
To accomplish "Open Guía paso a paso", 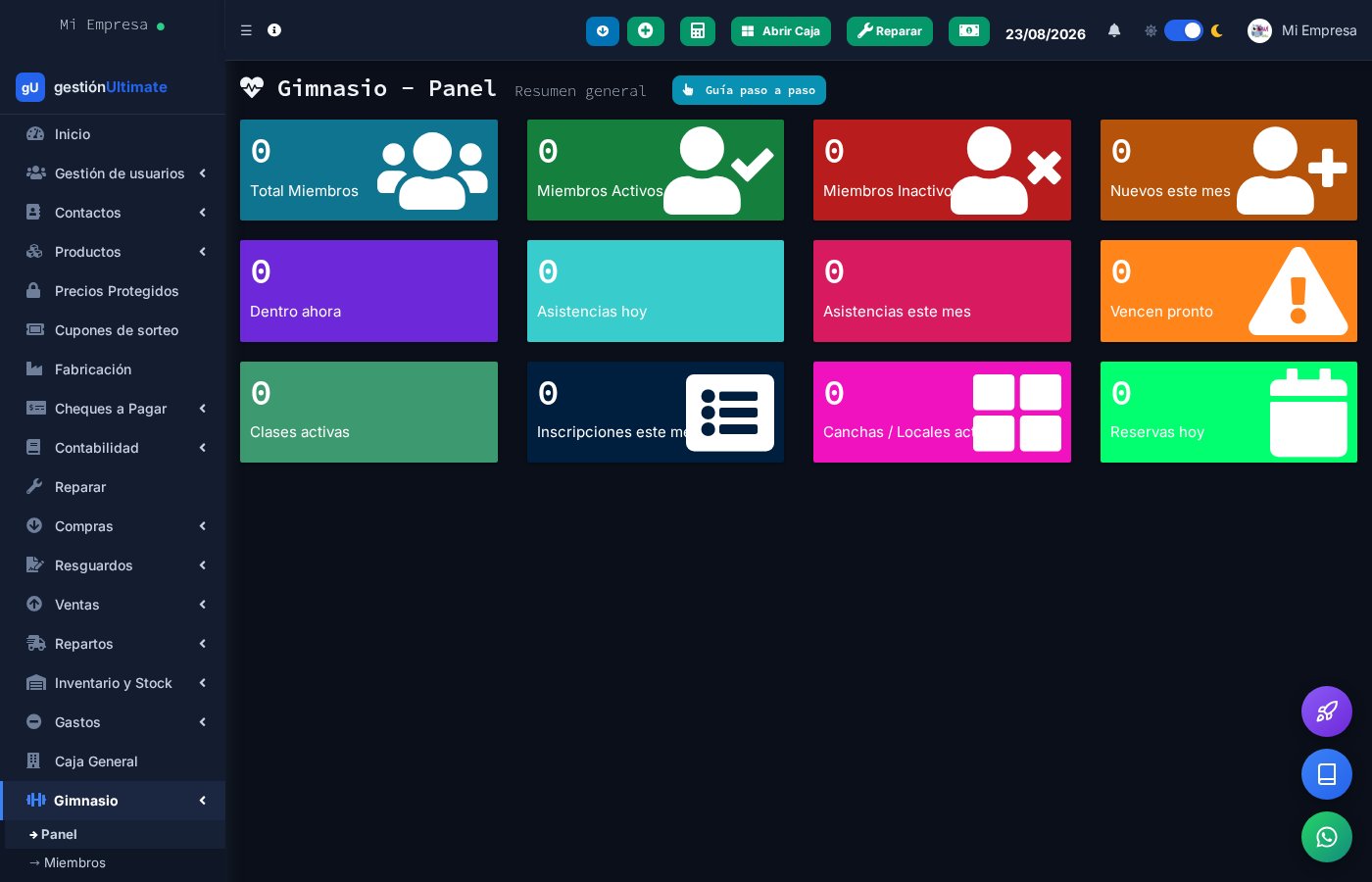I will (x=749, y=90).
